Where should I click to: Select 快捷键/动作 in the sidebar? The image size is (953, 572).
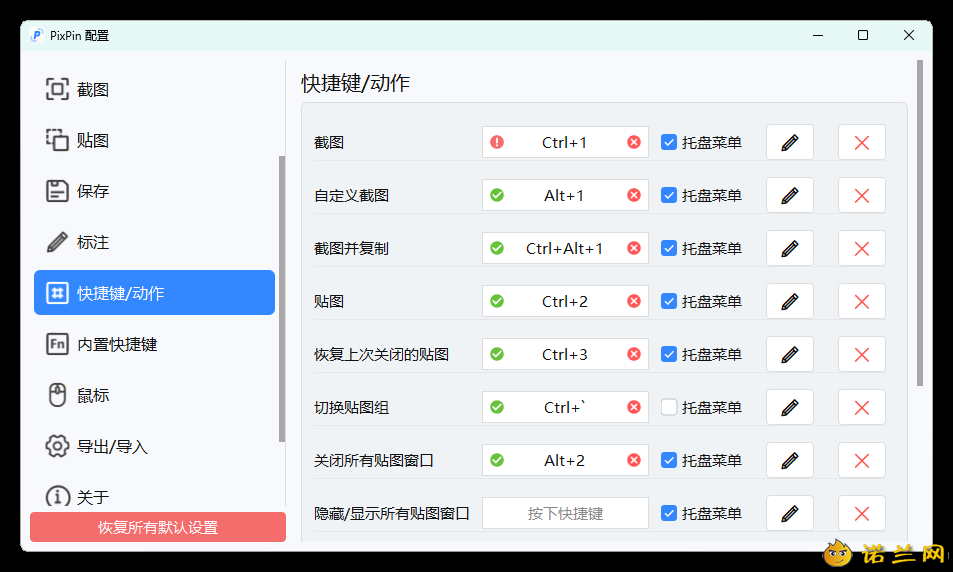point(154,292)
